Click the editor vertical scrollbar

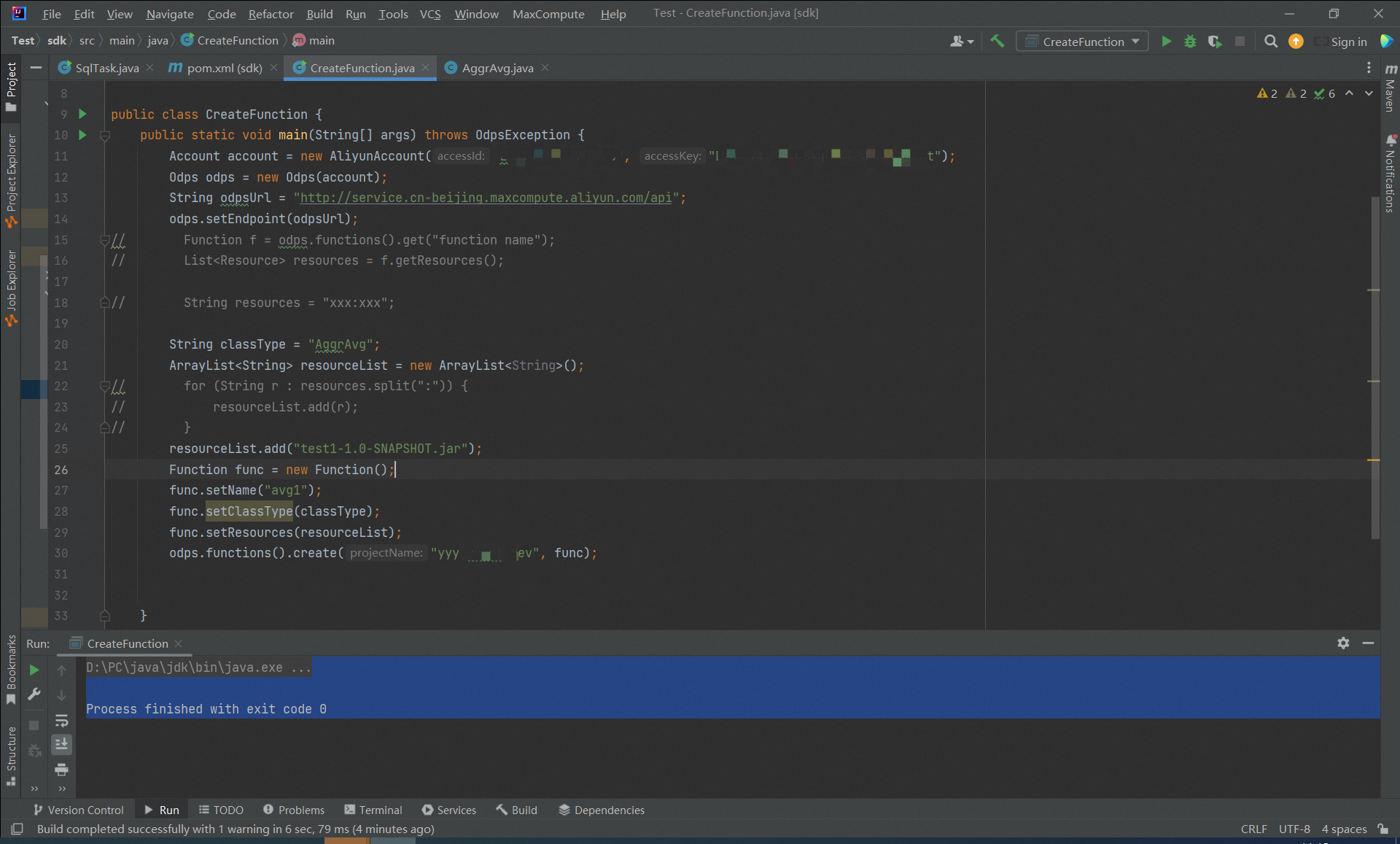click(1374, 368)
